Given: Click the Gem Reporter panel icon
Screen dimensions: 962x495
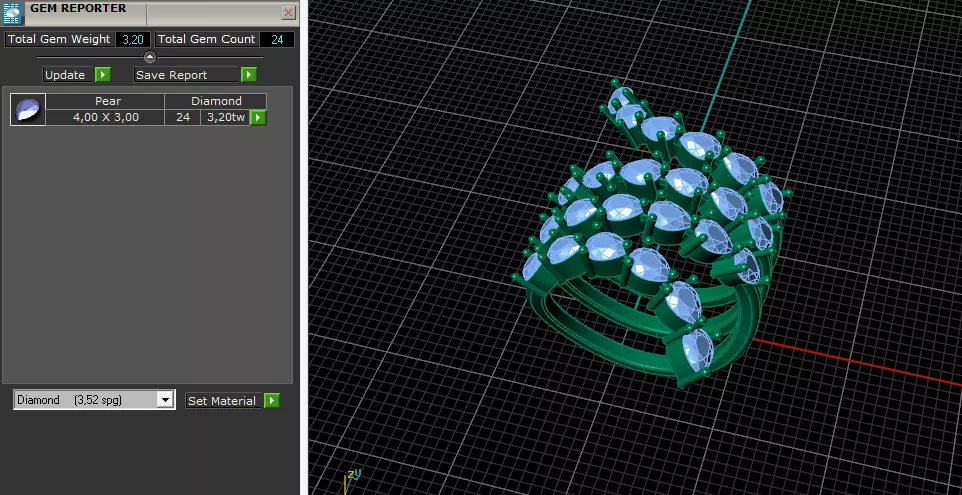Looking at the screenshot, I should click(x=12, y=13).
